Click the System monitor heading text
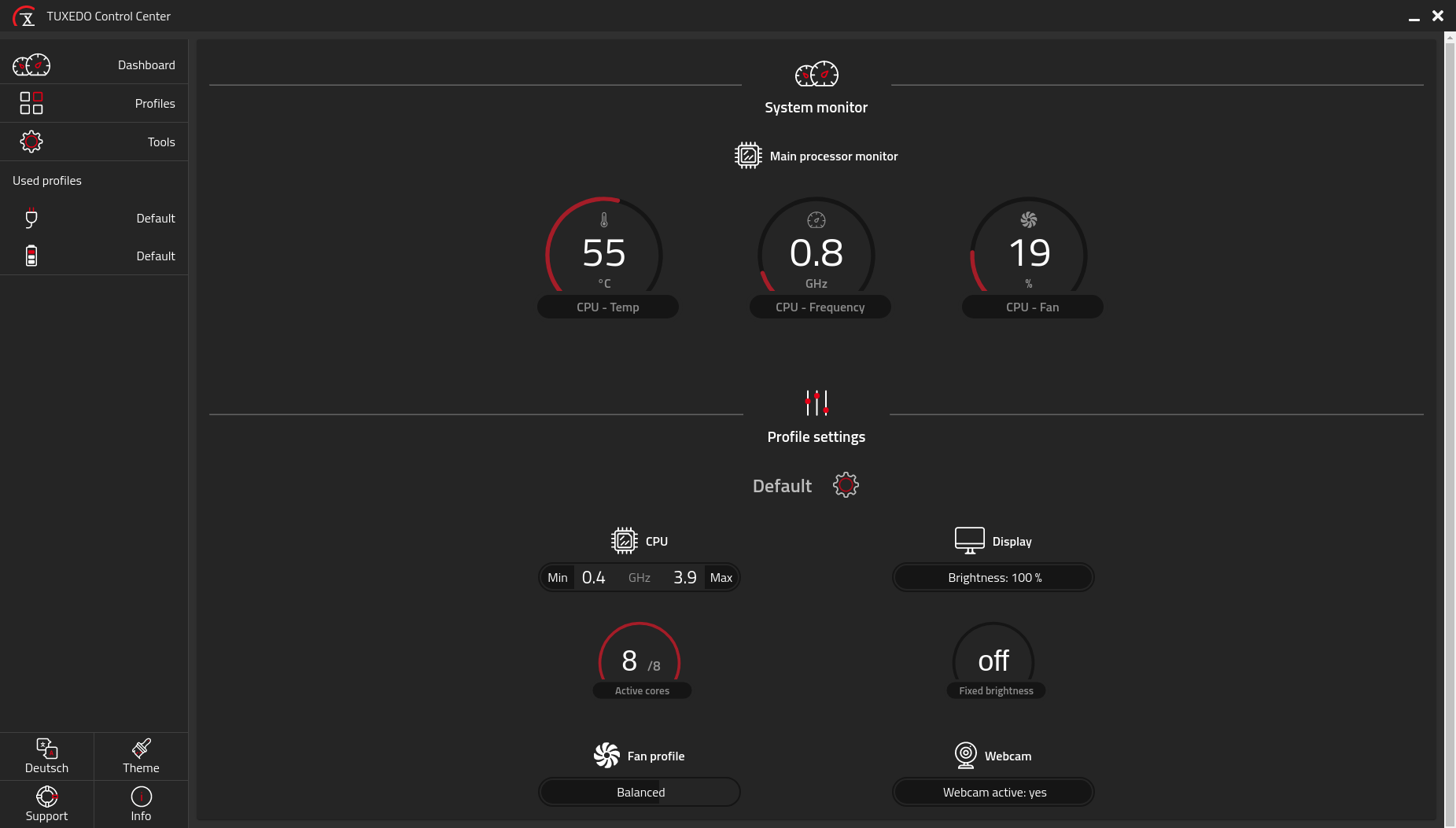1456x828 pixels. click(x=816, y=107)
